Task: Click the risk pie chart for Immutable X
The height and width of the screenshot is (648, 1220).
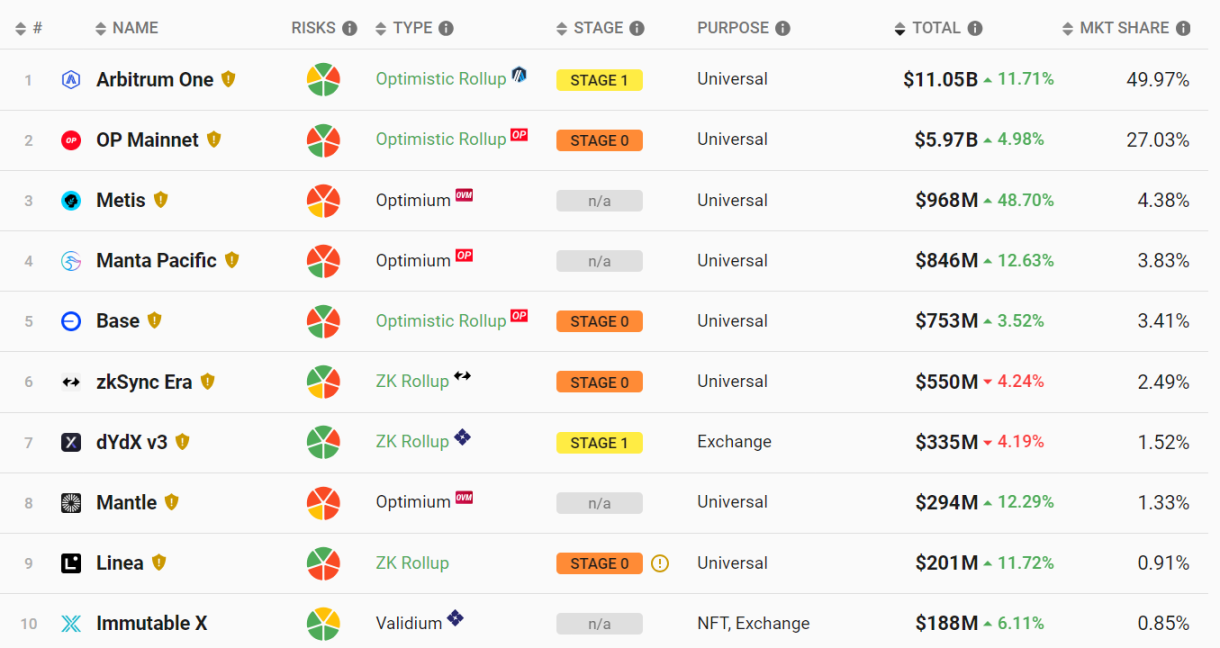Action: click(x=323, y=623)
